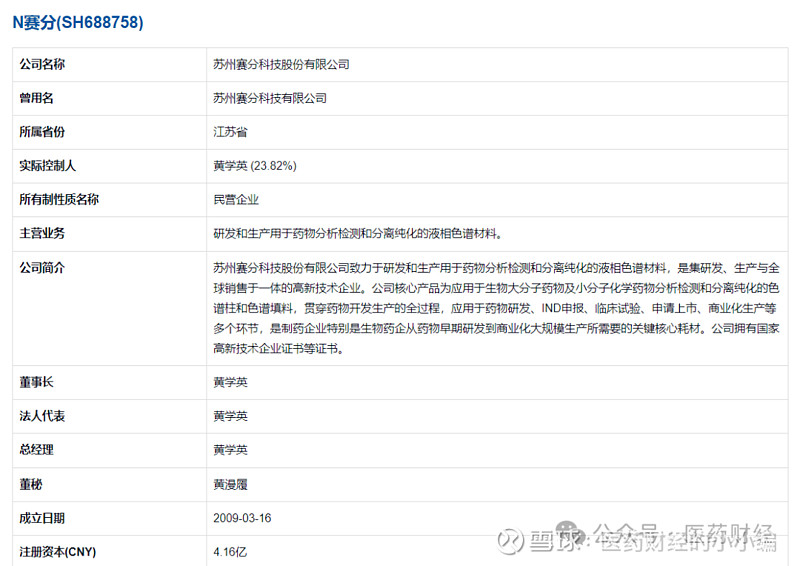Screen dimensions: 800x566
Task: Select 黄学英 in the 董事长 row
Action: (x=230, y=382)
